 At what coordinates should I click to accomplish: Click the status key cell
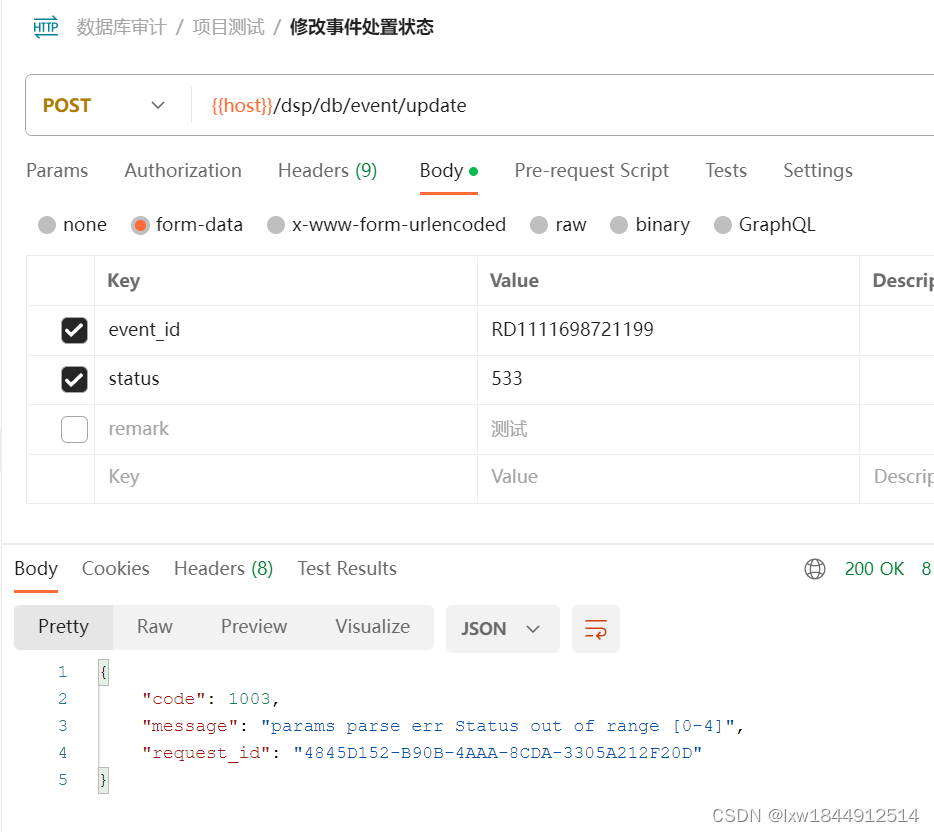coord(286,380)
